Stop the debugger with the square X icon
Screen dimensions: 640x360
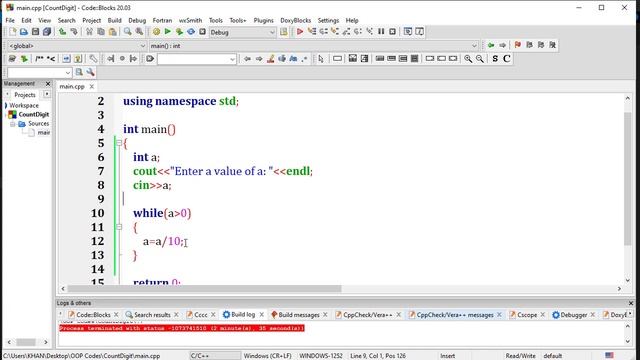[392, 32]
